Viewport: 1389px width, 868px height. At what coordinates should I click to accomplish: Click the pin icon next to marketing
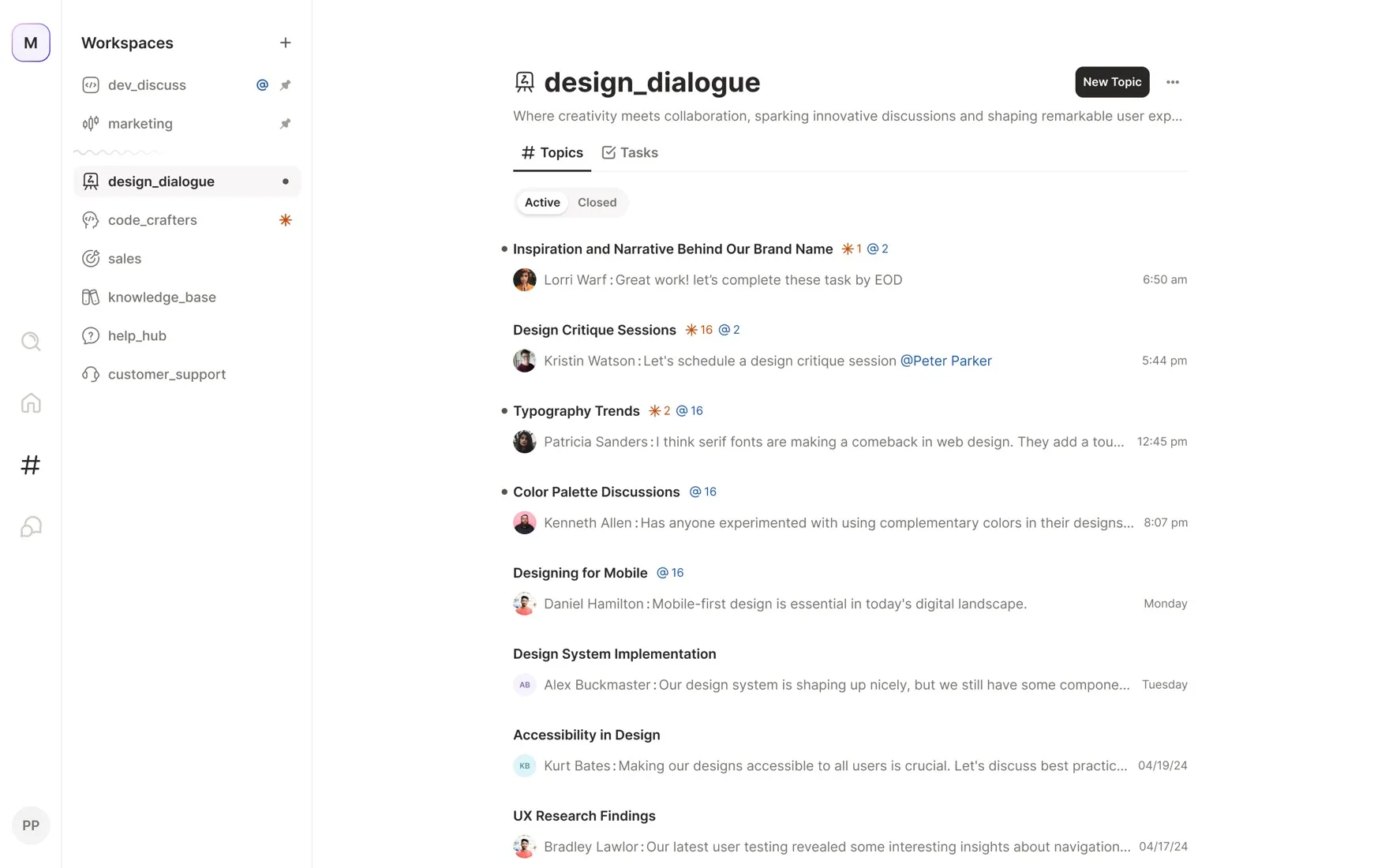[x=286, y=124]
